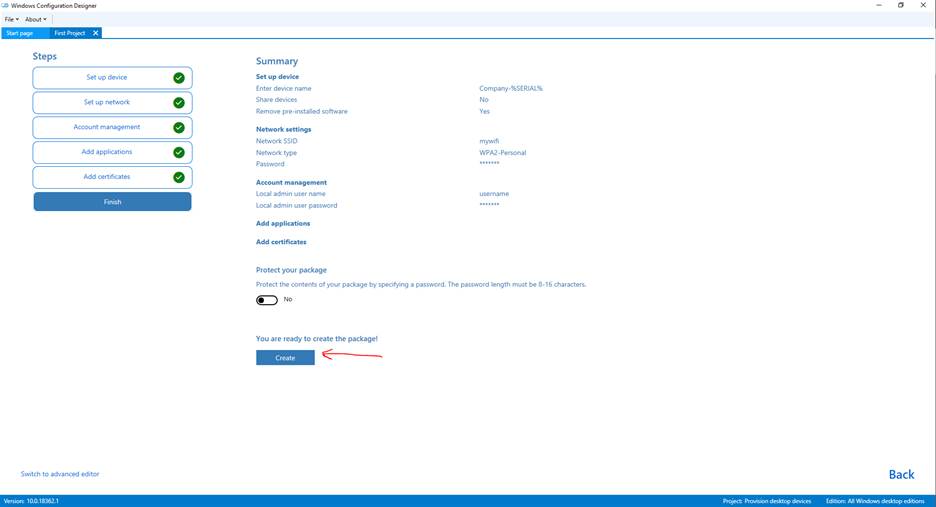The image size is (936, 507).
Task: Click the green check on Account management
Action: pos(178,128)
